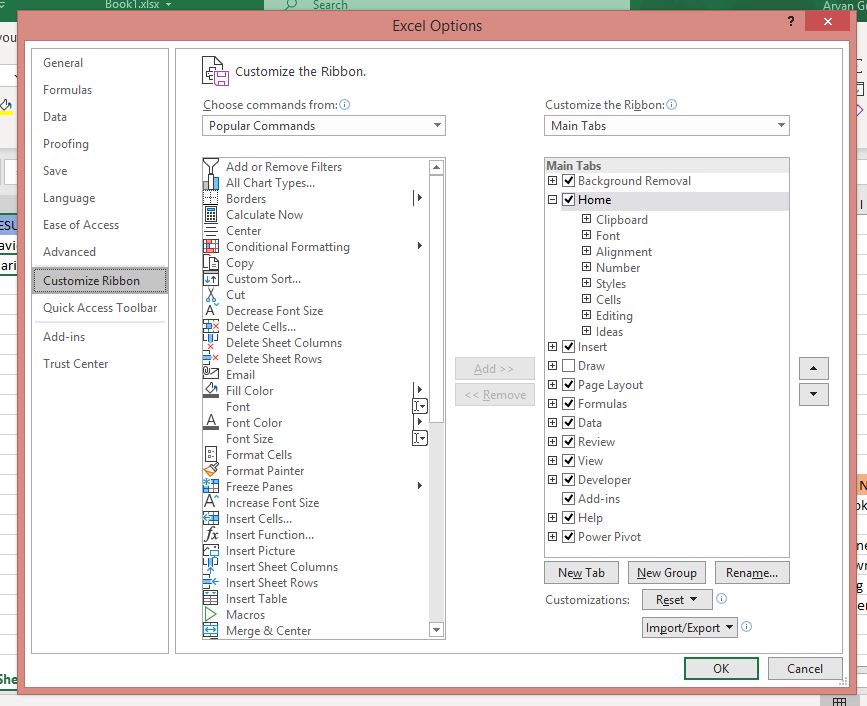Image resolution: width=867 pixels, height=706 pixels.
Task: Enable the Draw tab checkbox
Action: click(568, 366)
